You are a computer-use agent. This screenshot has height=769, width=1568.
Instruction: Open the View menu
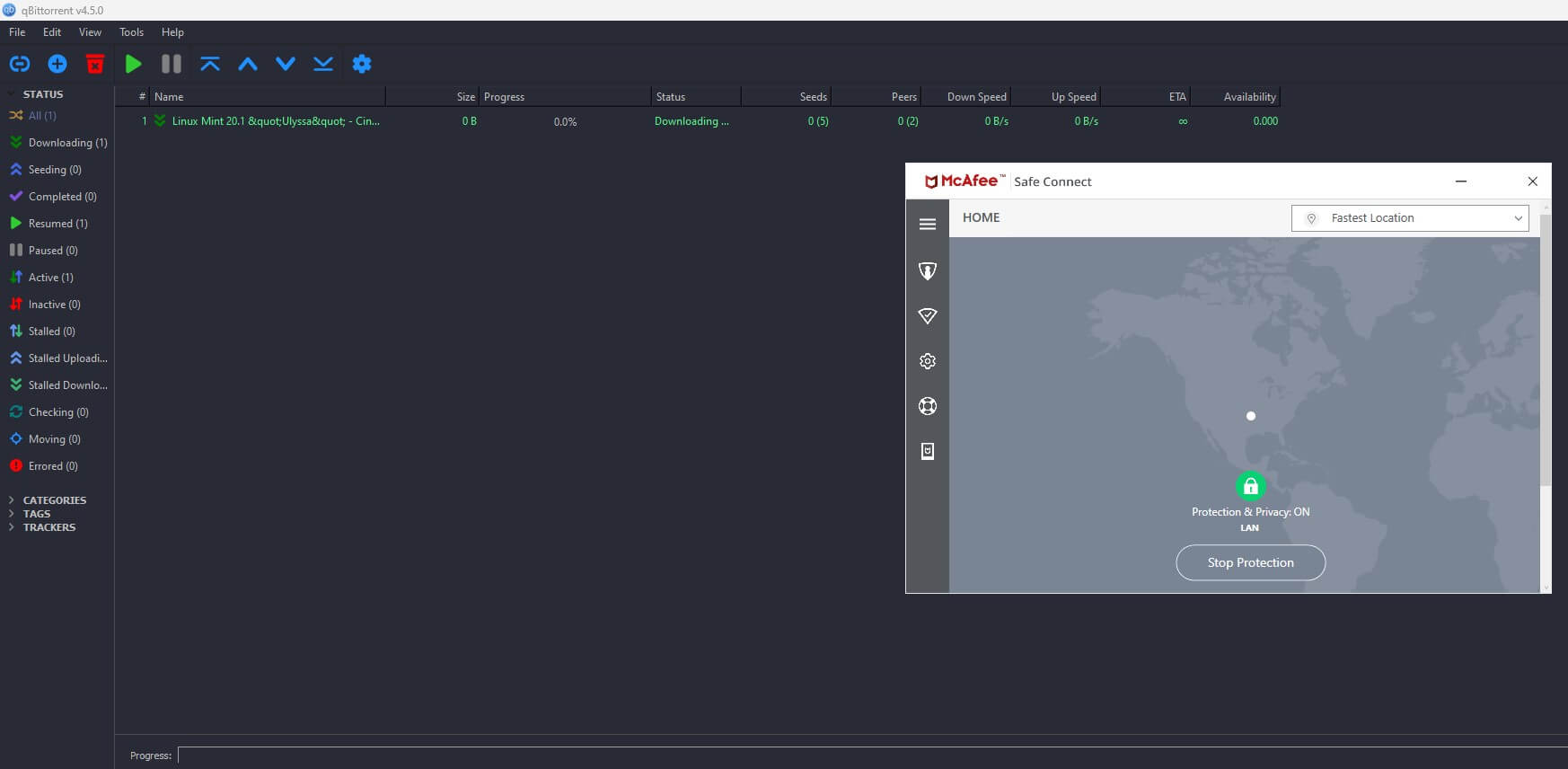coord(90,32)
